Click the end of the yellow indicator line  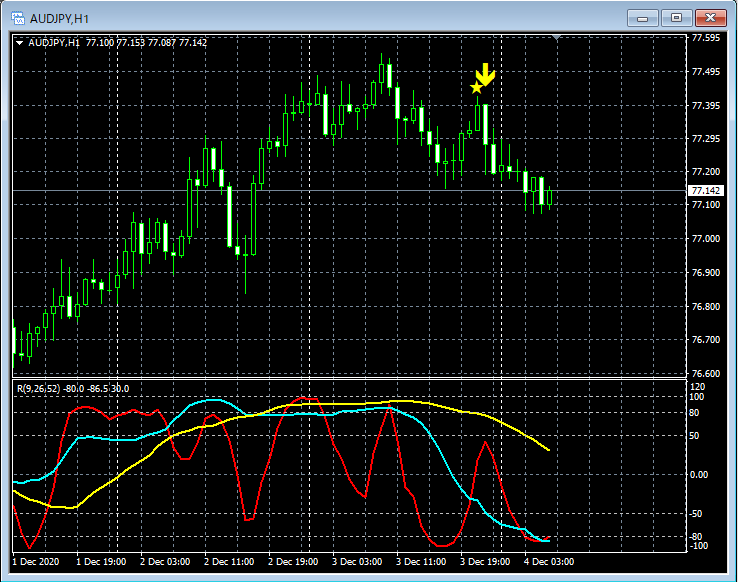(549, 450)
